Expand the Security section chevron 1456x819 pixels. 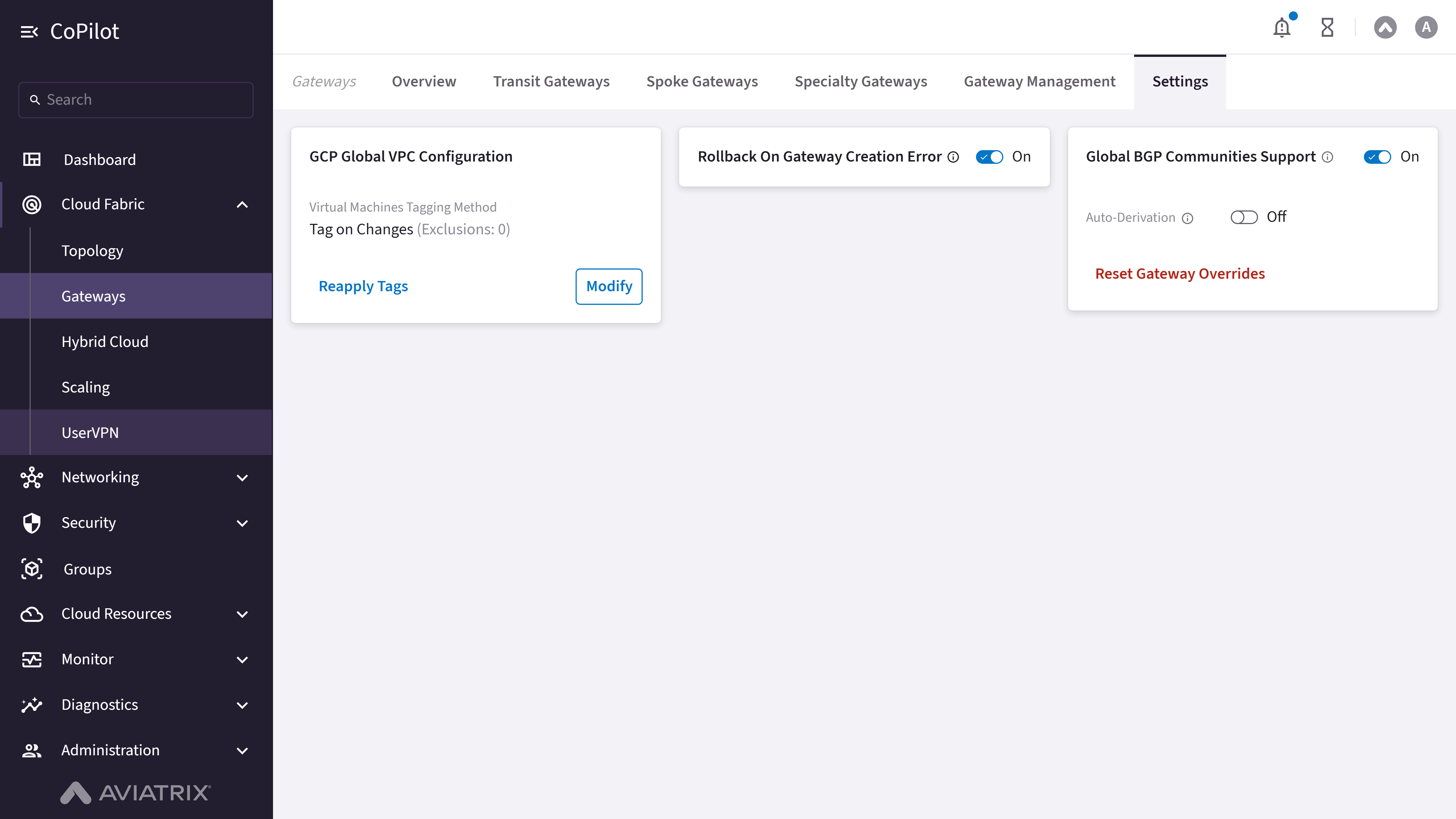(242, 523)
